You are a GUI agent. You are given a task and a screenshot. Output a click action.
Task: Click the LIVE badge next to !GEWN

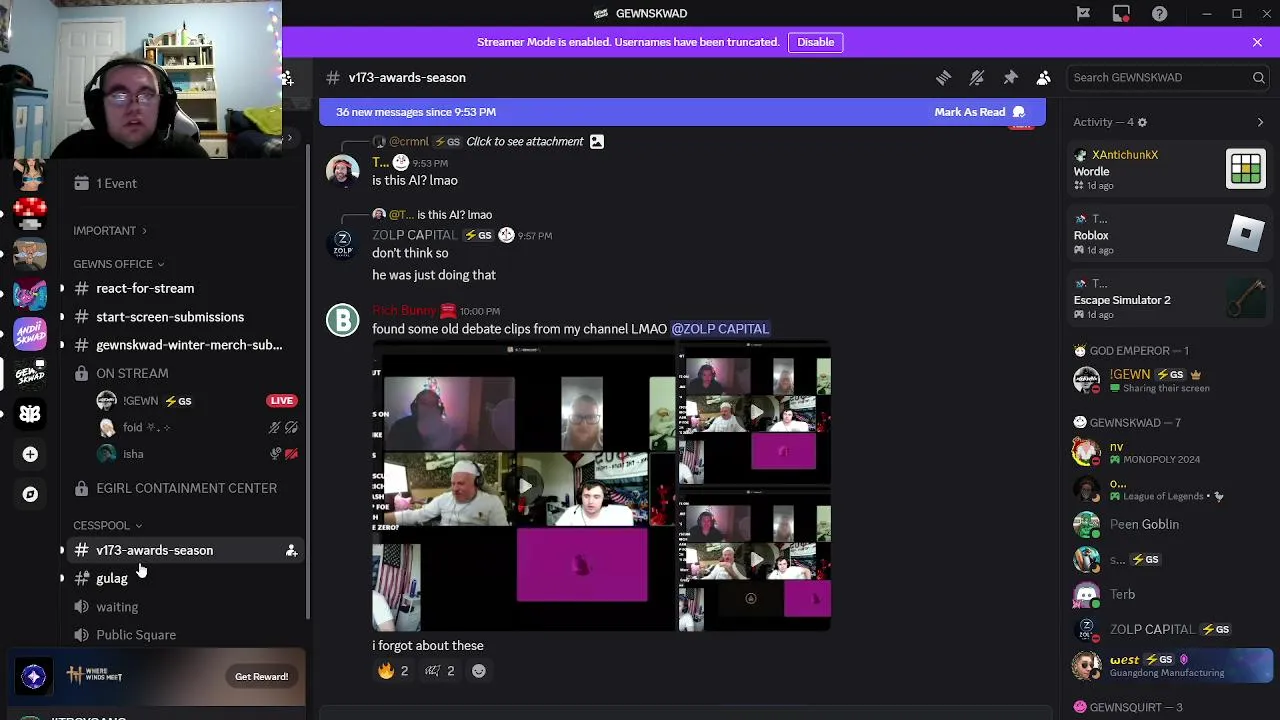[x=281, y=400]
